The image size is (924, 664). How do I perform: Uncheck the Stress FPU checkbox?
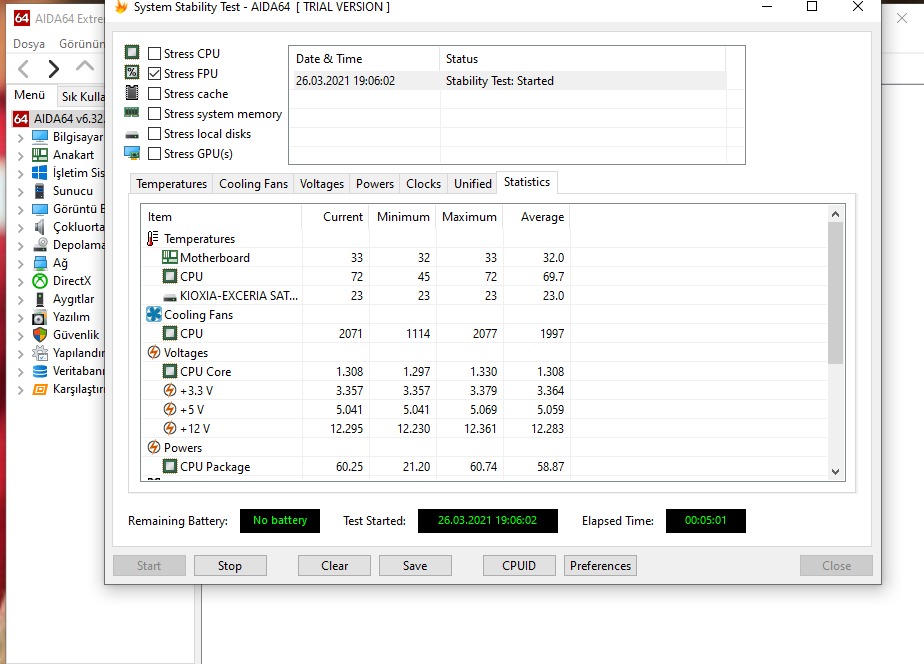(x=154, y=74)
